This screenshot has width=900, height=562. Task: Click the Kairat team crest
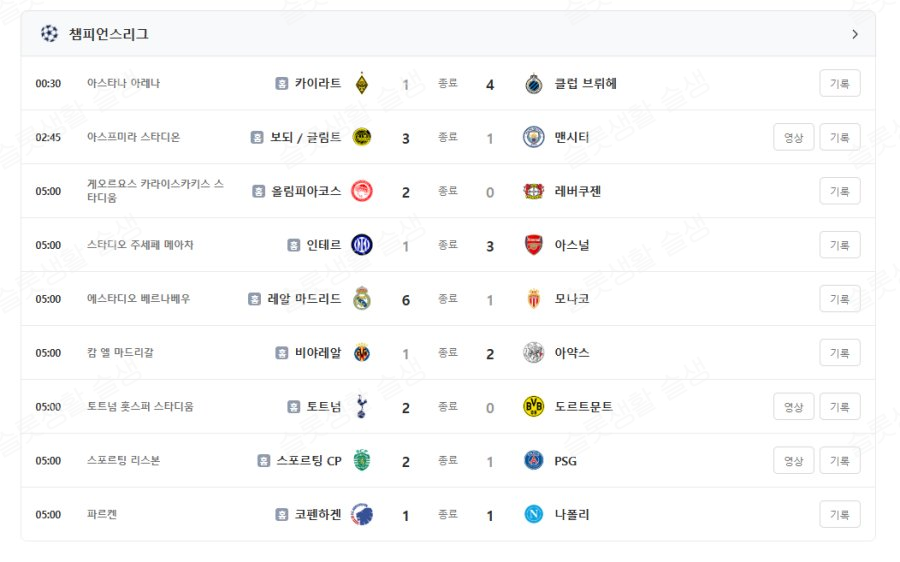362,84
